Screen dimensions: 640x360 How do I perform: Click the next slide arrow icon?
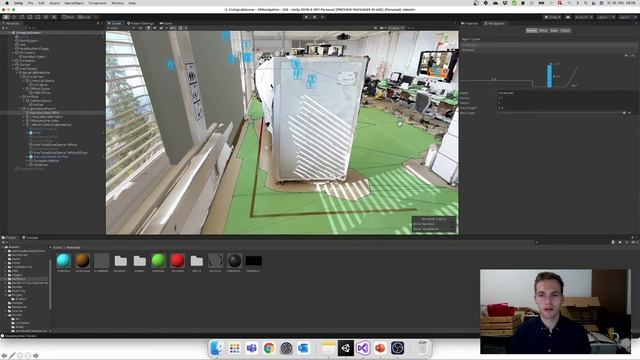tap(36, 356)
